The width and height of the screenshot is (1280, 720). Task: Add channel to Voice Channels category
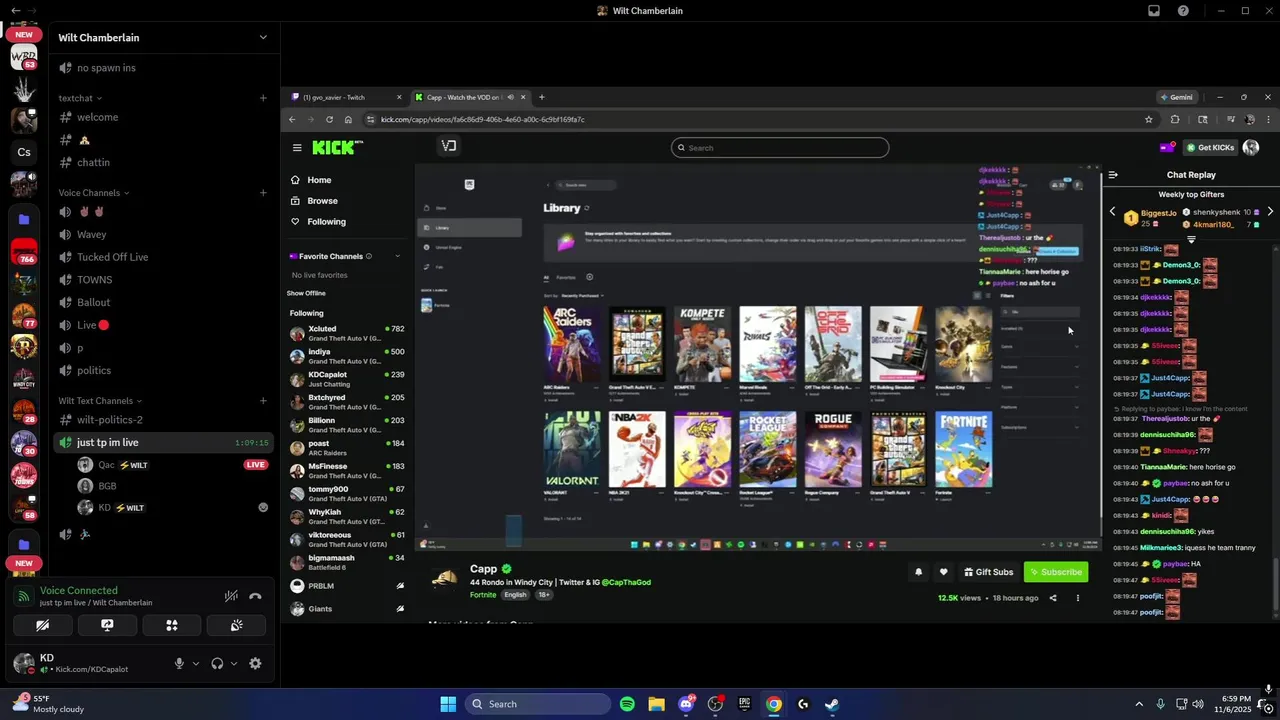pos(263,193)
